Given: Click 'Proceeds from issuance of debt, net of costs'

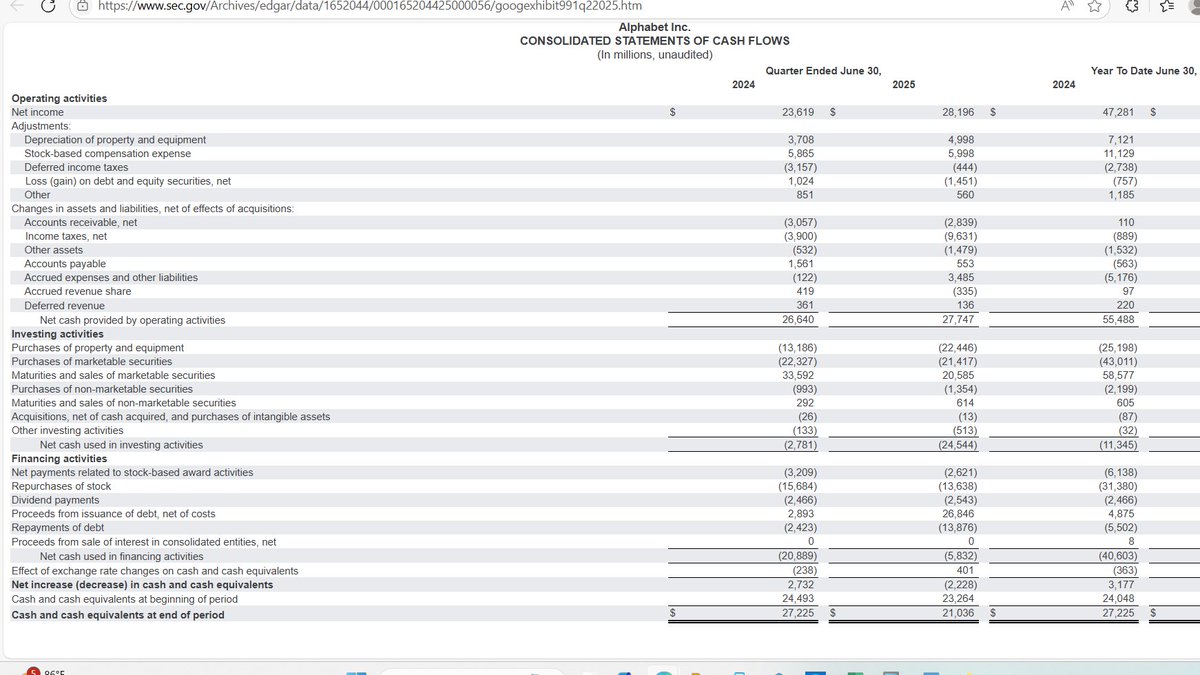Looking at the screenshot, I should click(113, 514).
